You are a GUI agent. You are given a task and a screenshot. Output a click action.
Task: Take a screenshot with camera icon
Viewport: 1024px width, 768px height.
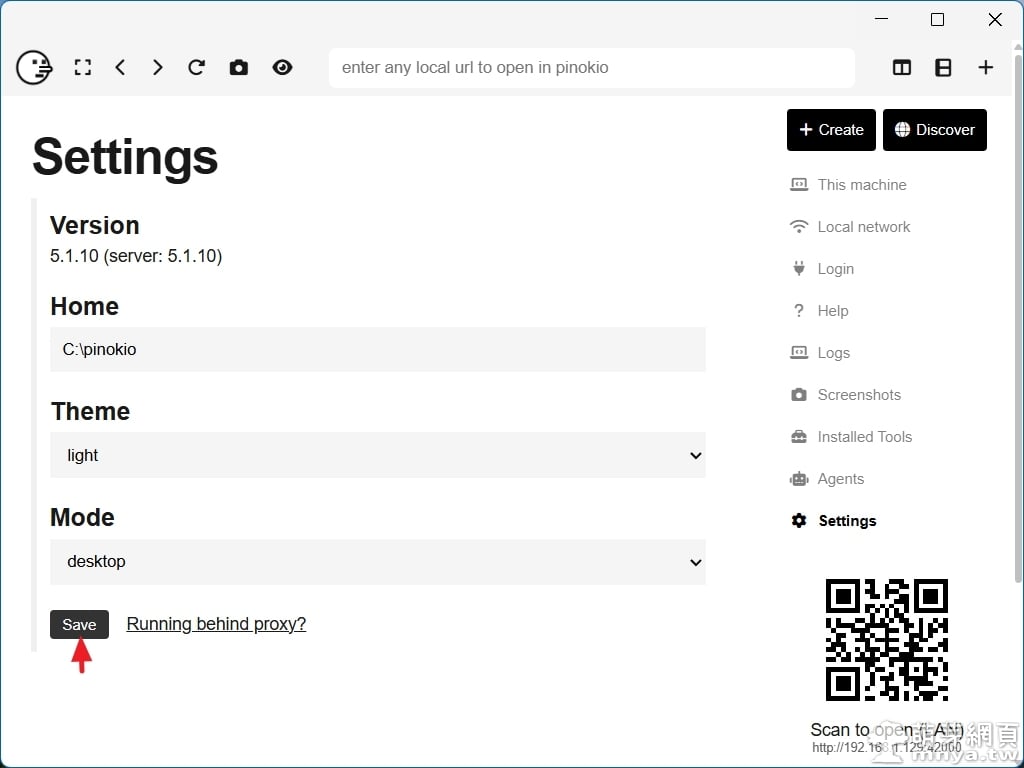coord(238,67)
